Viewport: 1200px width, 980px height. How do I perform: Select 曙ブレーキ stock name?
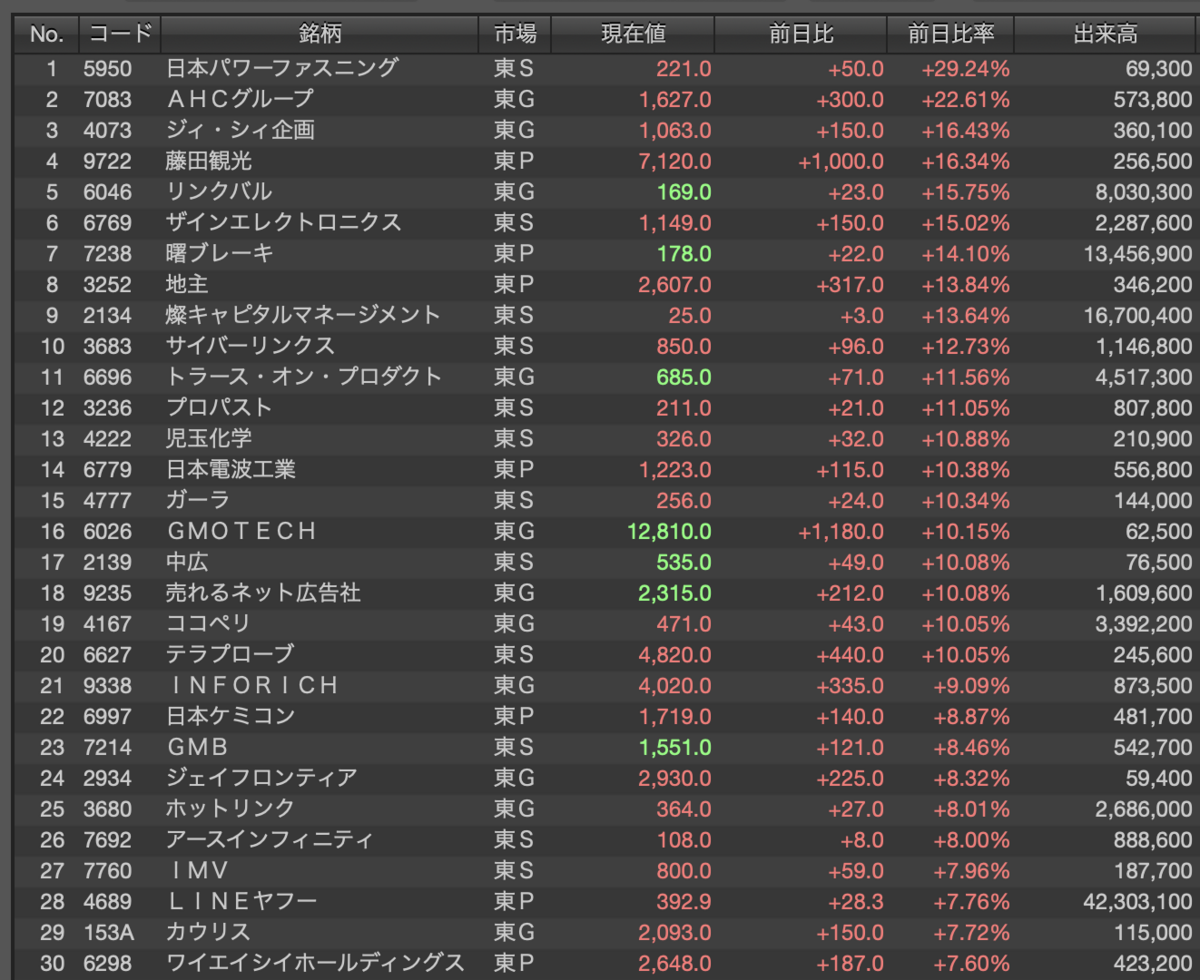(219, 253)
